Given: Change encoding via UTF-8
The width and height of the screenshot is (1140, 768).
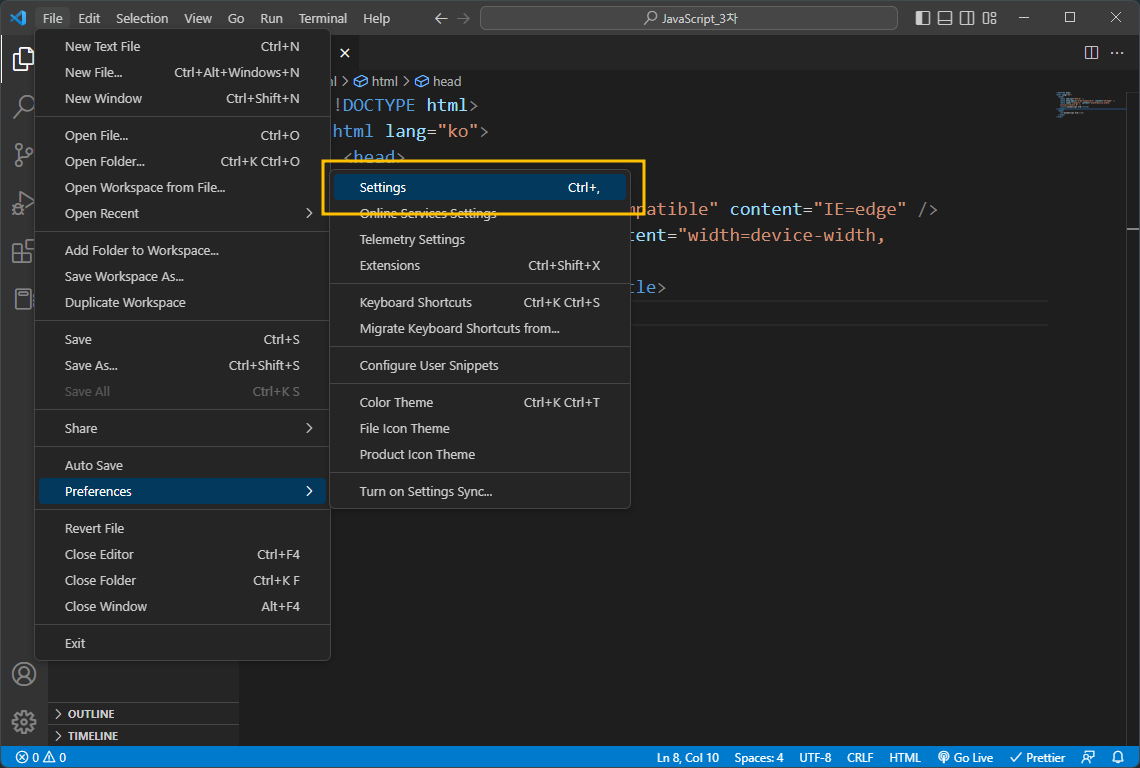Looking at the screenshot, I should (815, 757).
